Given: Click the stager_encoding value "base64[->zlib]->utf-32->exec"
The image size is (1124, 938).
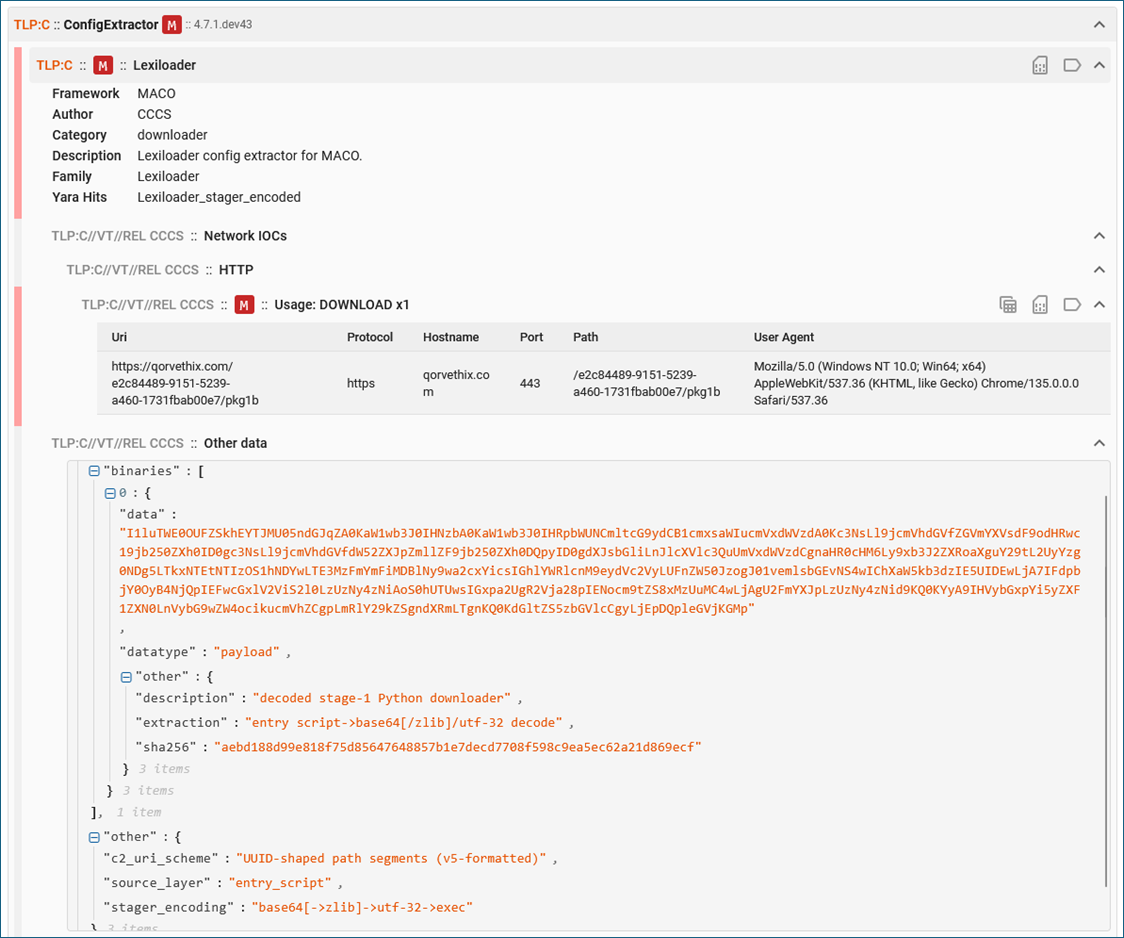Looking at the screenshot, I should (362, 907).
